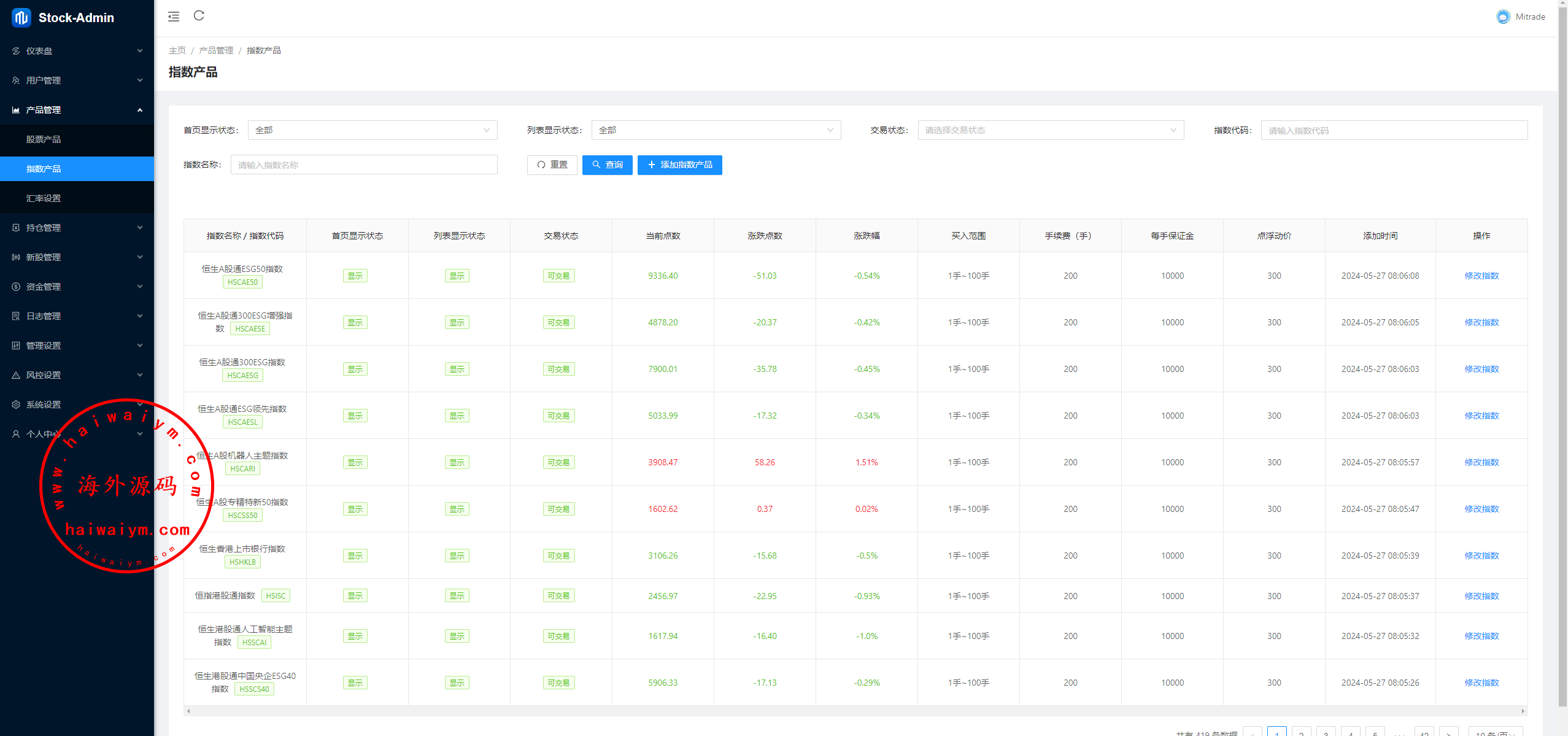Image resolution: width=1568 pixels, height=736 pixels.
Task: Click the horizontal table scrollbar
Action: coord(855,711)
